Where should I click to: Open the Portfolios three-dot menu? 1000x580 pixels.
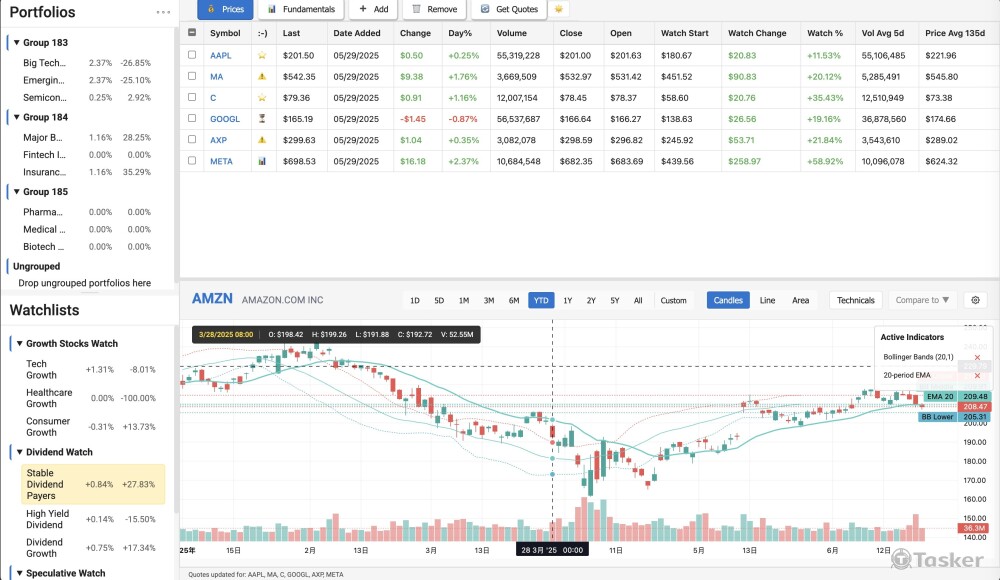click(x=163, y=12)
